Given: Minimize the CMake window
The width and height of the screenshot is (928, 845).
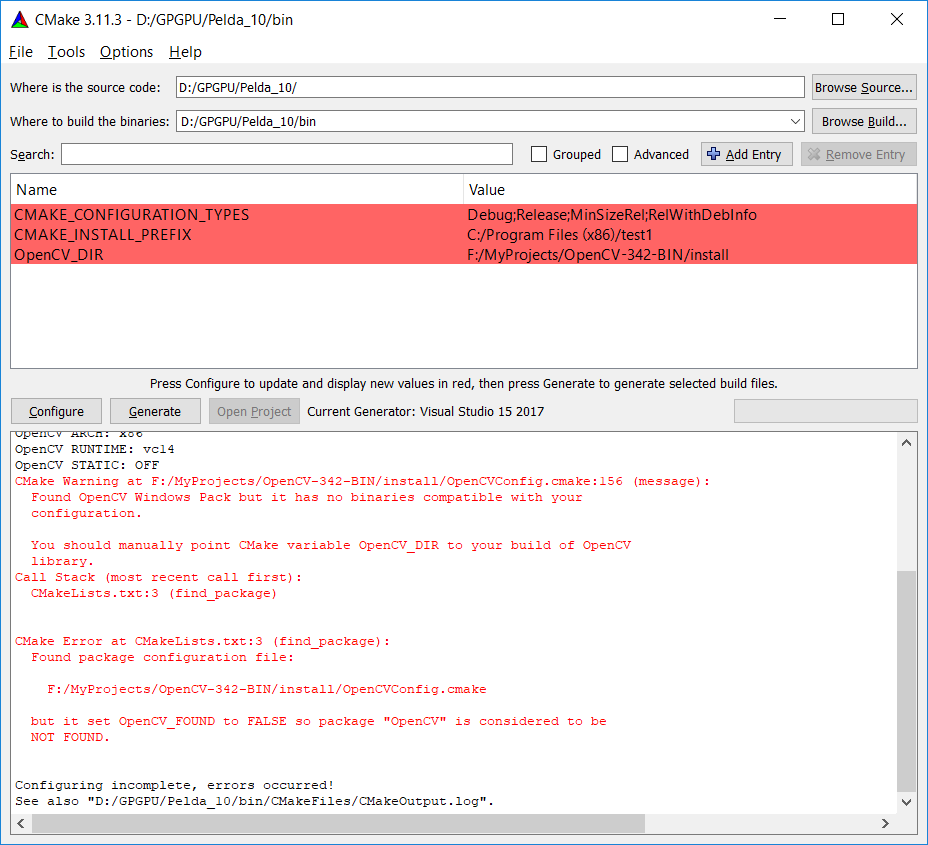Looking at the screenshot, I should coord(780,20).
